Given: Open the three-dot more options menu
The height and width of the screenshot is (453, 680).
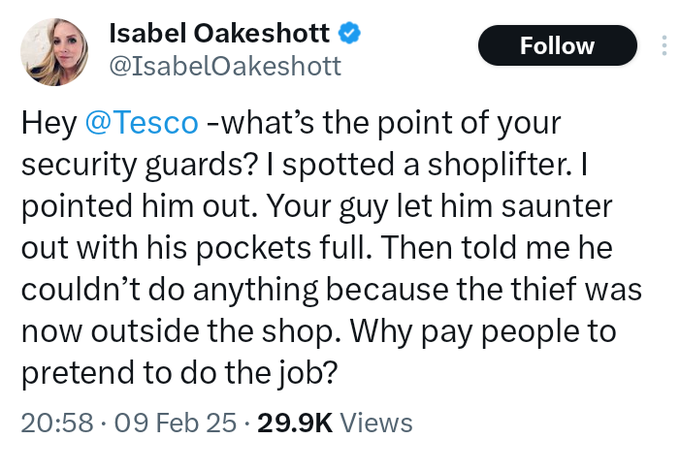Looking at the screenshot, I should 664,46.
